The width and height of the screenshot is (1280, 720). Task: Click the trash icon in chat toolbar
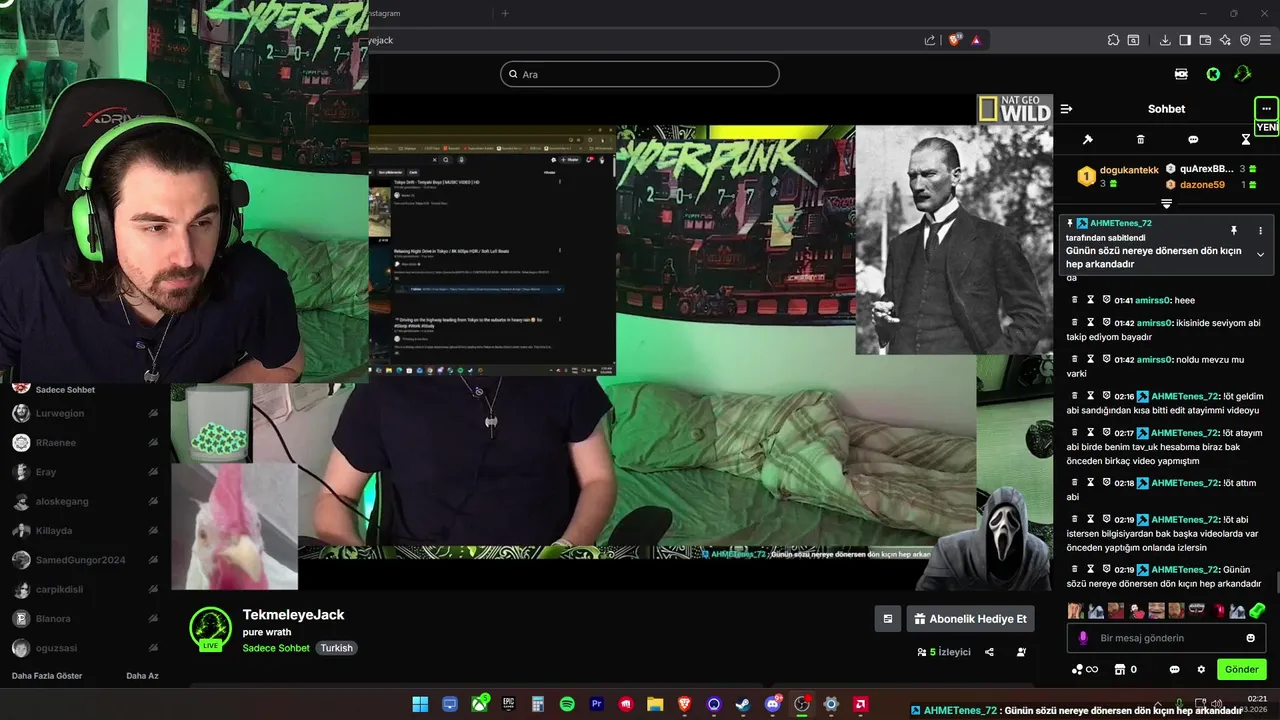(x=1141, y=140)
